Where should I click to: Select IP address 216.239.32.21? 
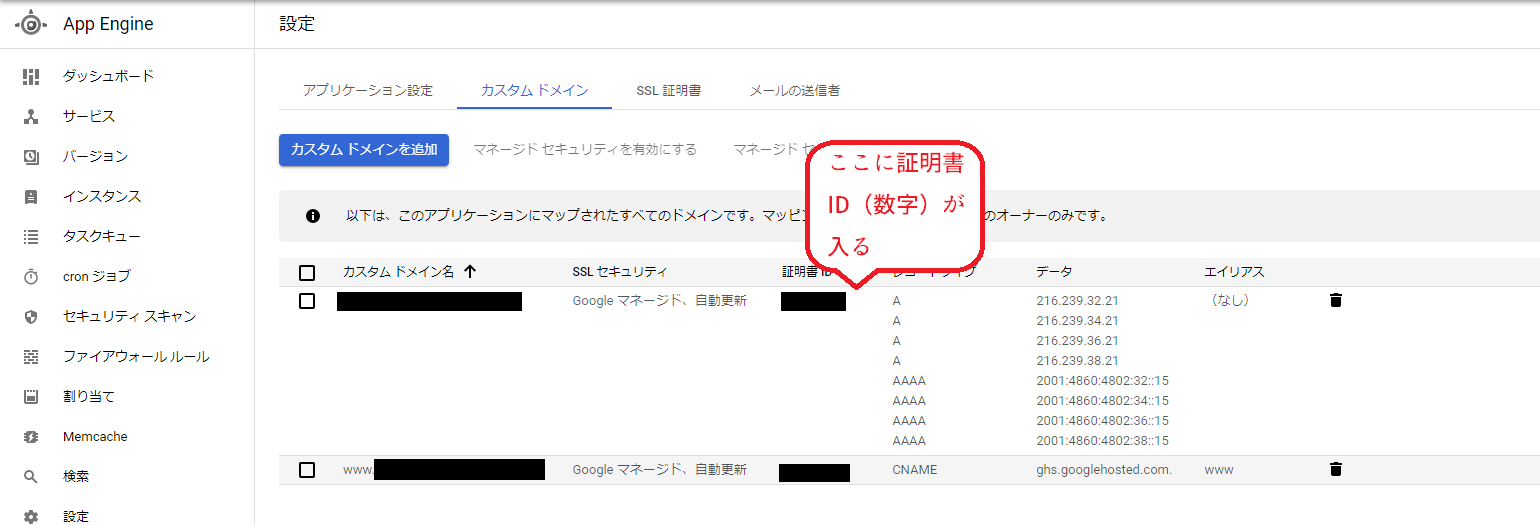pos(1077,300)
